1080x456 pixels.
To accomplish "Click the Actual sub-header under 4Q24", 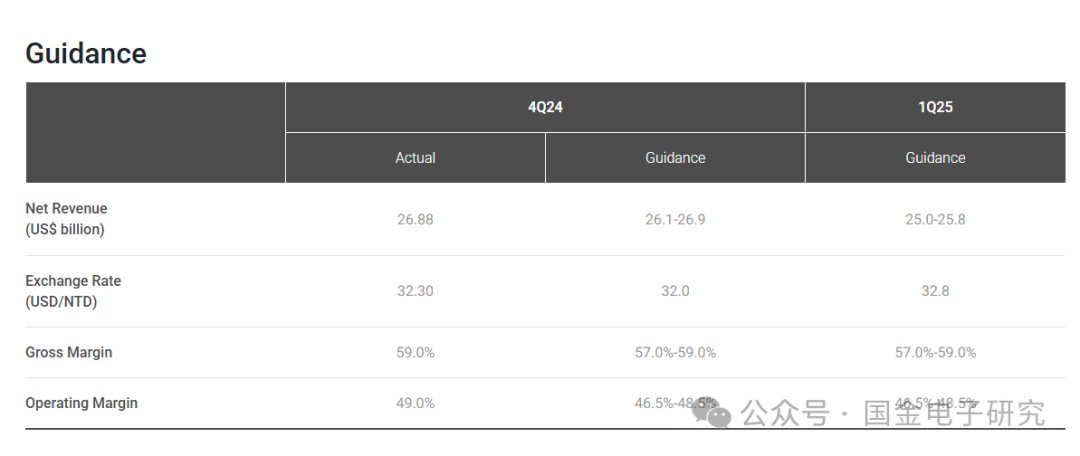I will (x=415, y=158).
